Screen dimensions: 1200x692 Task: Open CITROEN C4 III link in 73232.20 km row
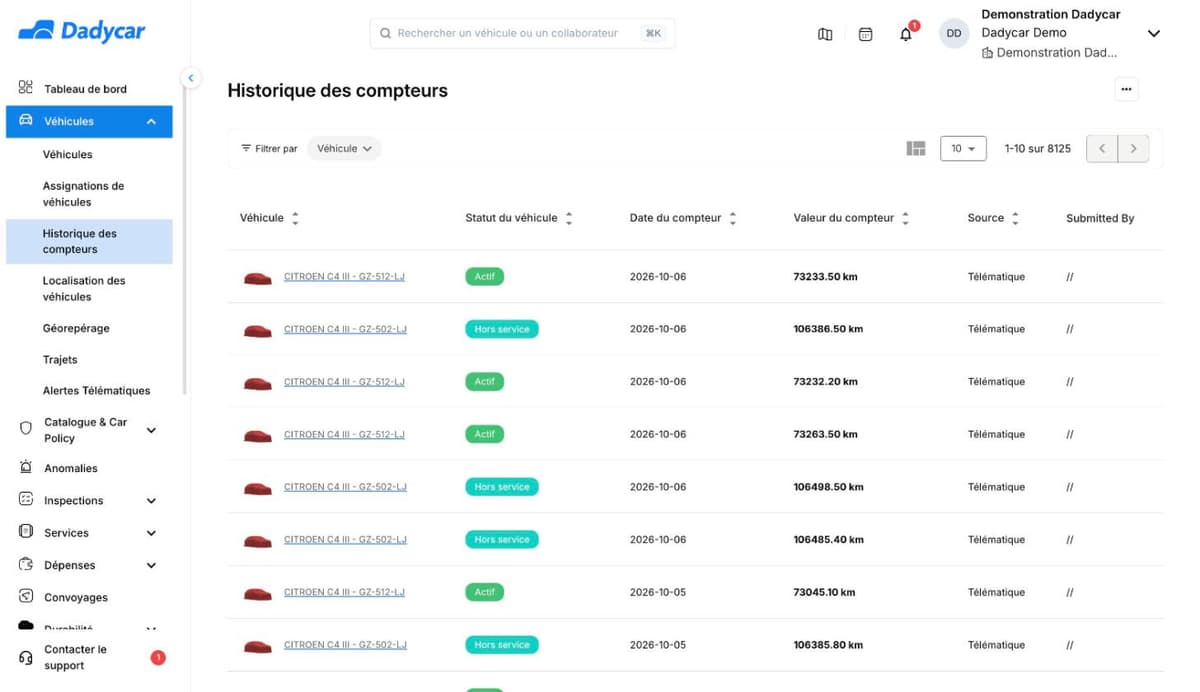tap(344, 382)
